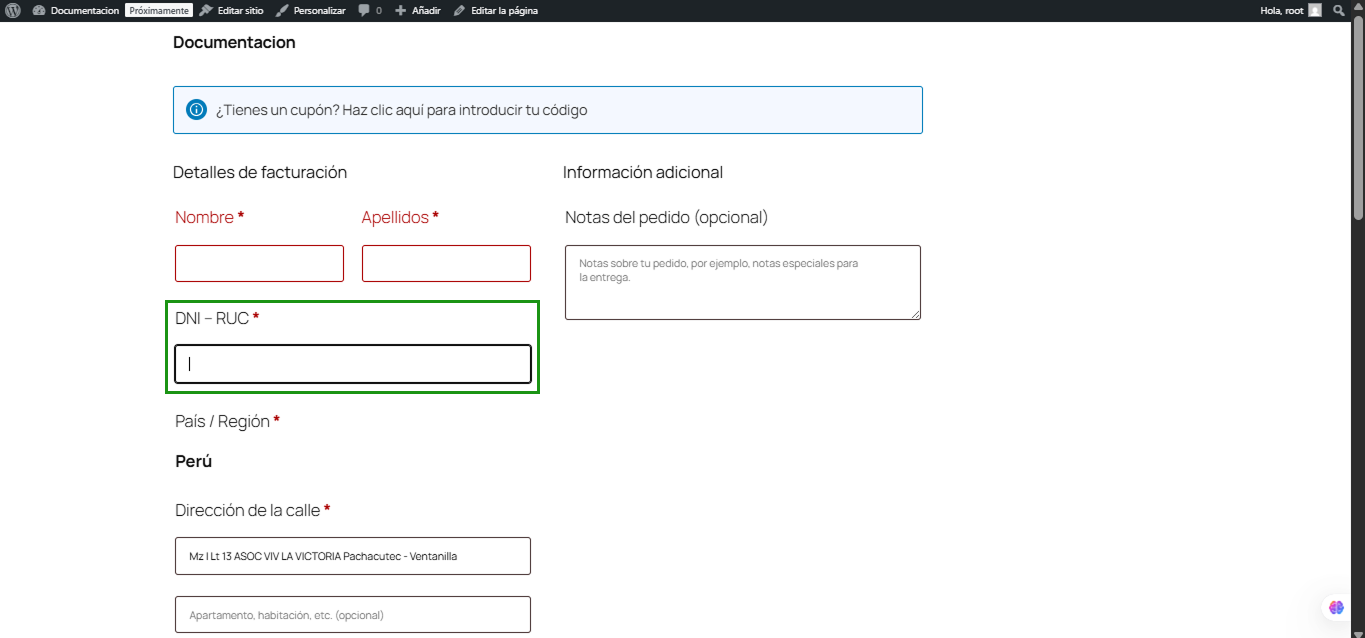Open the Hola, root account menu
Viewport: 1365px width, 638px height.
pos(1282,10)
